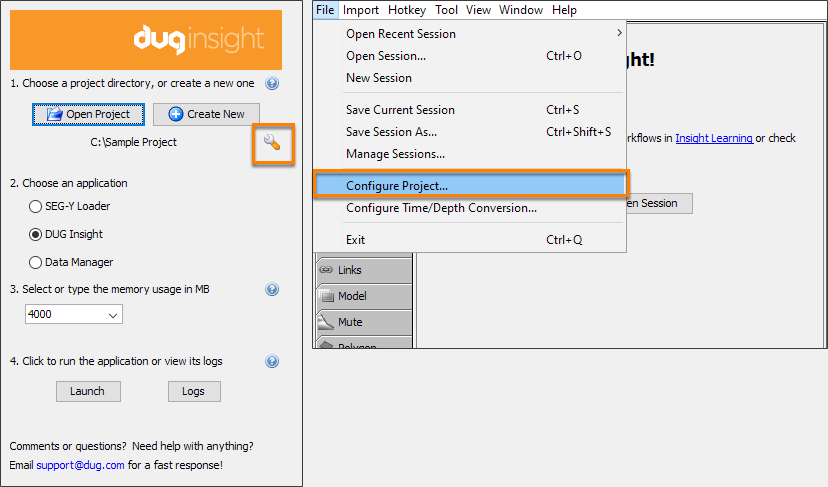Open the Help menu

coord(564,10)
